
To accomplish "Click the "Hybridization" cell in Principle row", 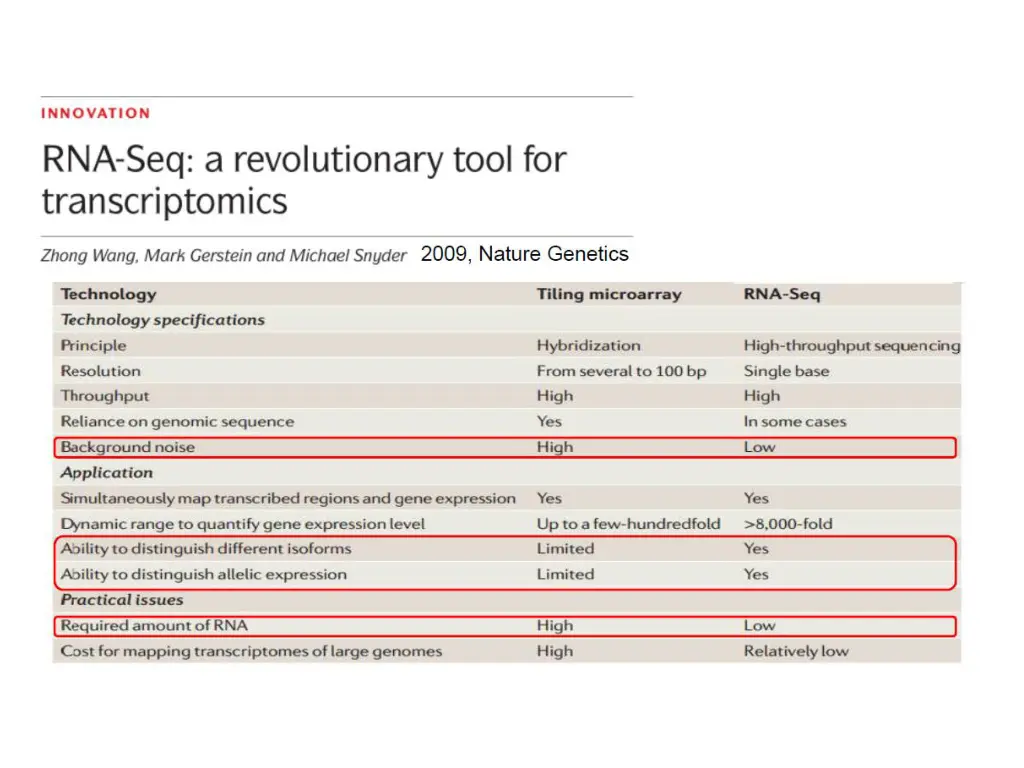I will pos(588,345).
